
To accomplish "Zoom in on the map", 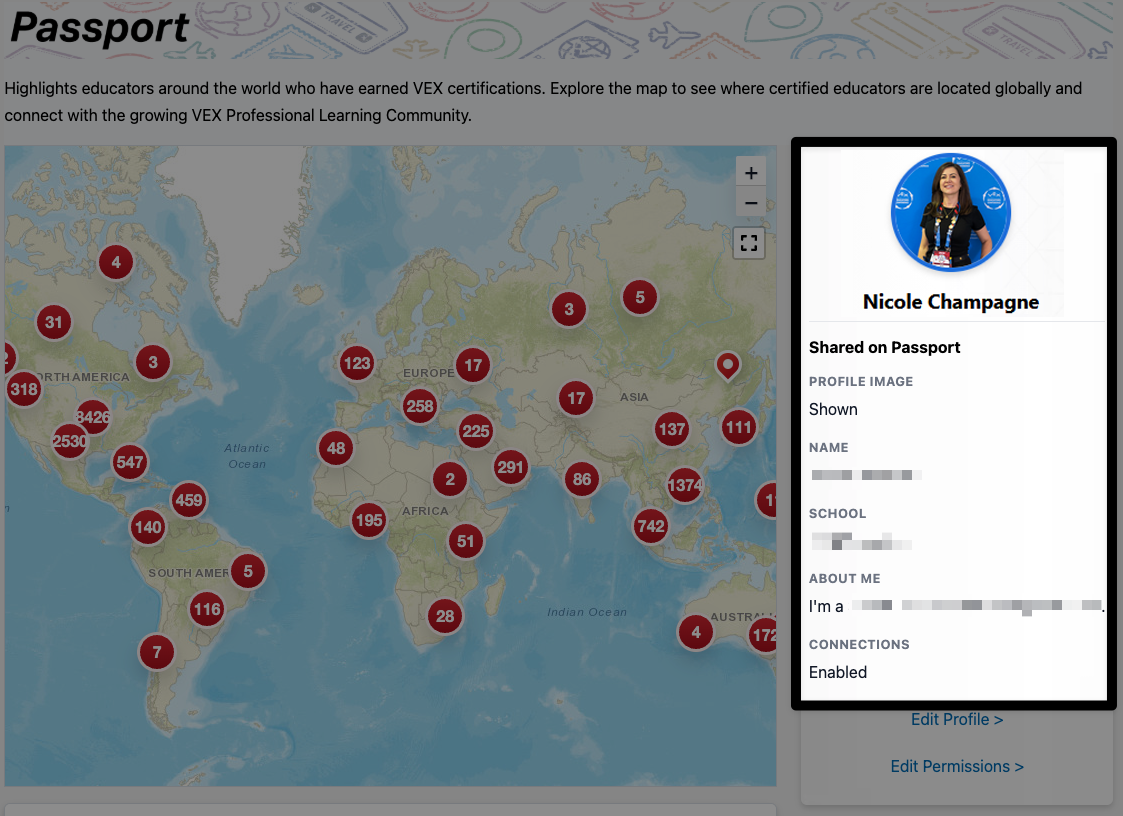I will tap(751, 173).
